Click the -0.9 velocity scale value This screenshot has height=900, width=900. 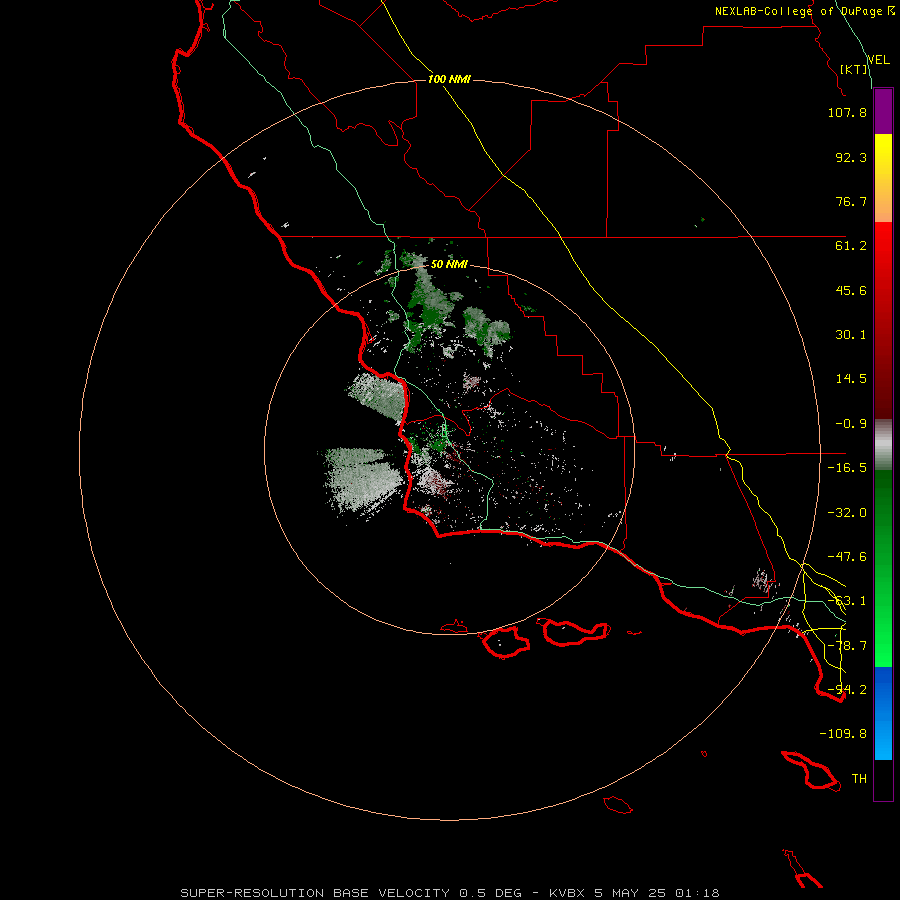coord(851,424)
